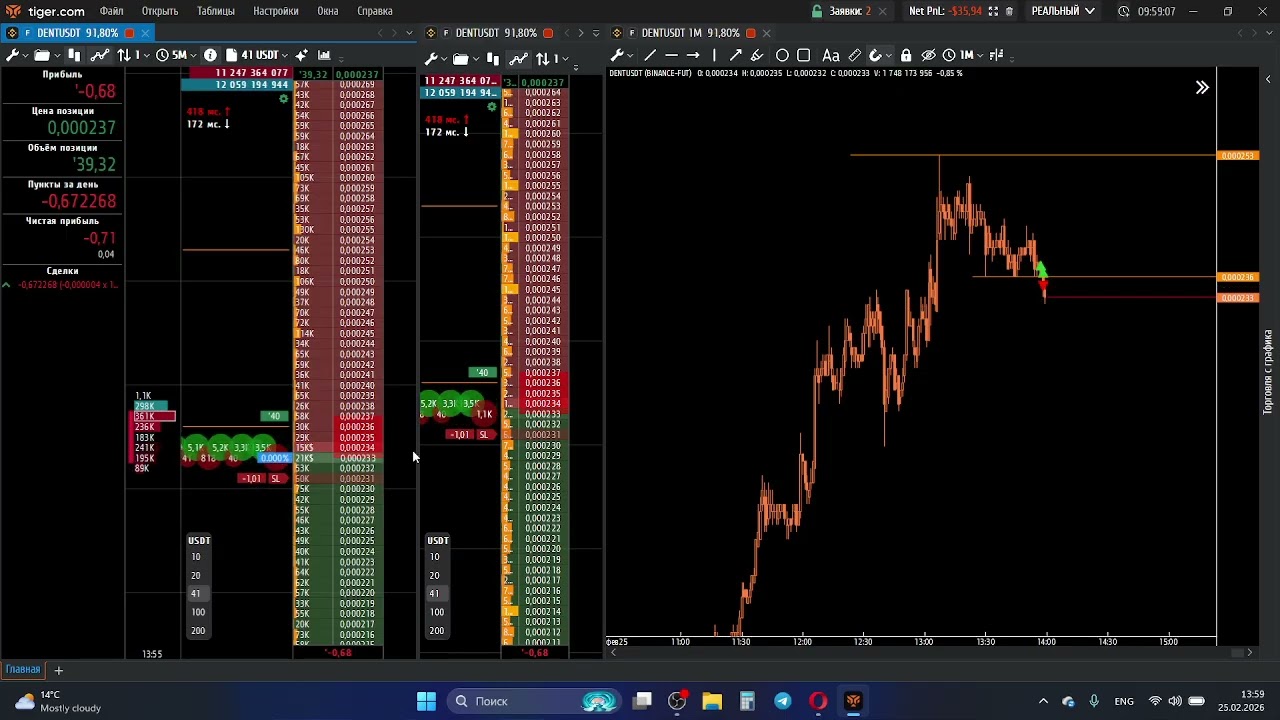Select 200 USDT volume in first order book
Screen dimensions: 1280x720
[x=198, y=631]
